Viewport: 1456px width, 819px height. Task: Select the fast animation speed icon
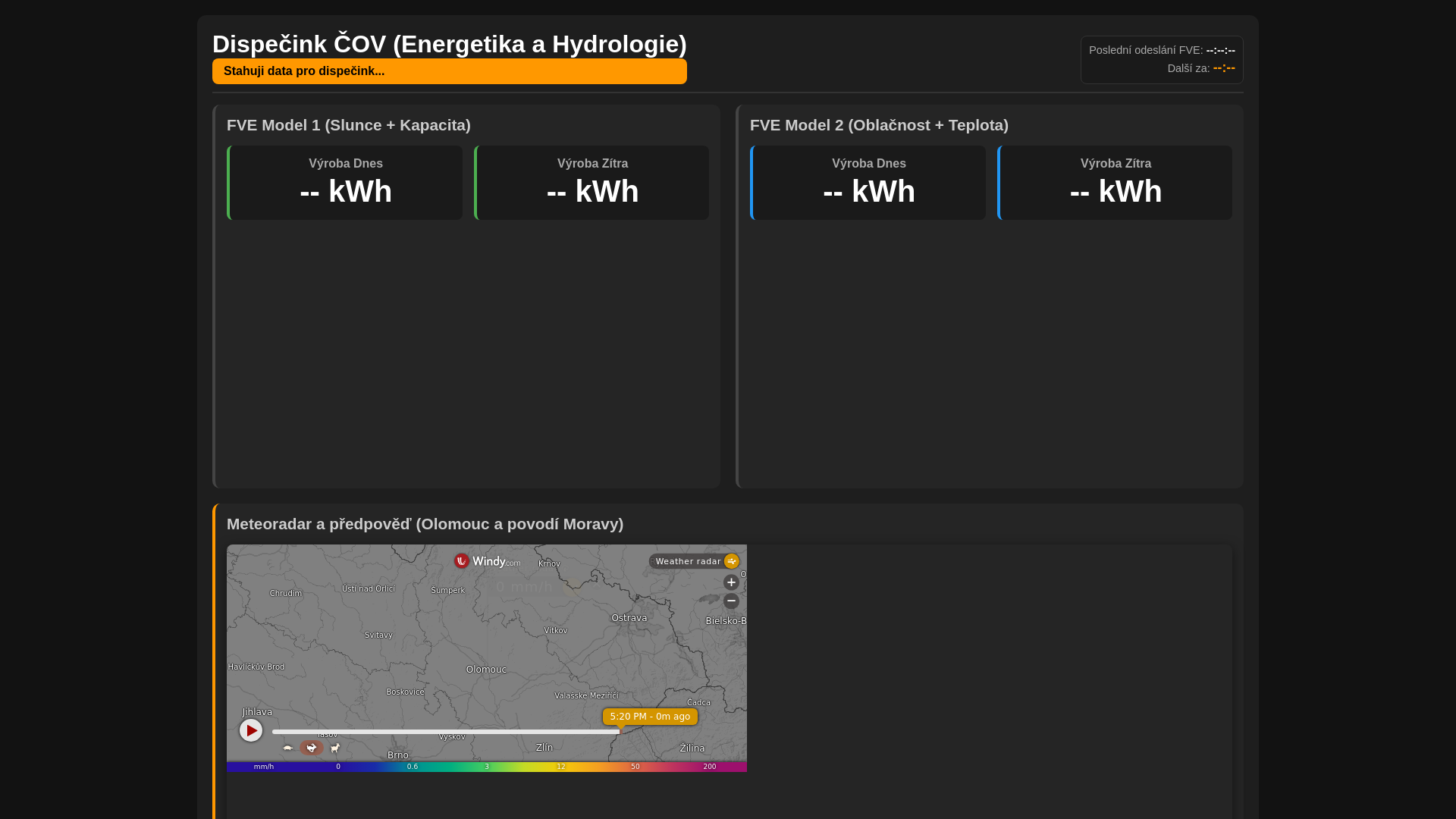(x=335, y=748)
